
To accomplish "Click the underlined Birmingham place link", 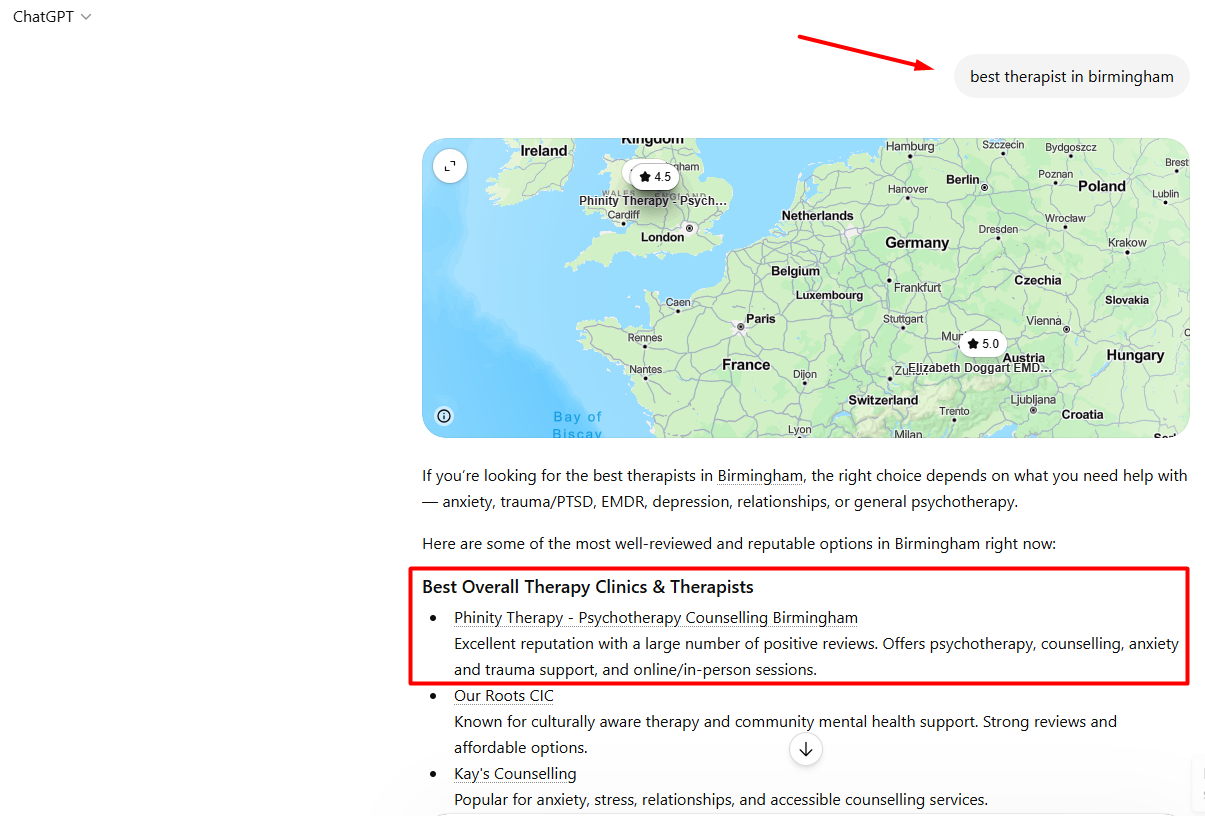I will (x=760, y=476).
